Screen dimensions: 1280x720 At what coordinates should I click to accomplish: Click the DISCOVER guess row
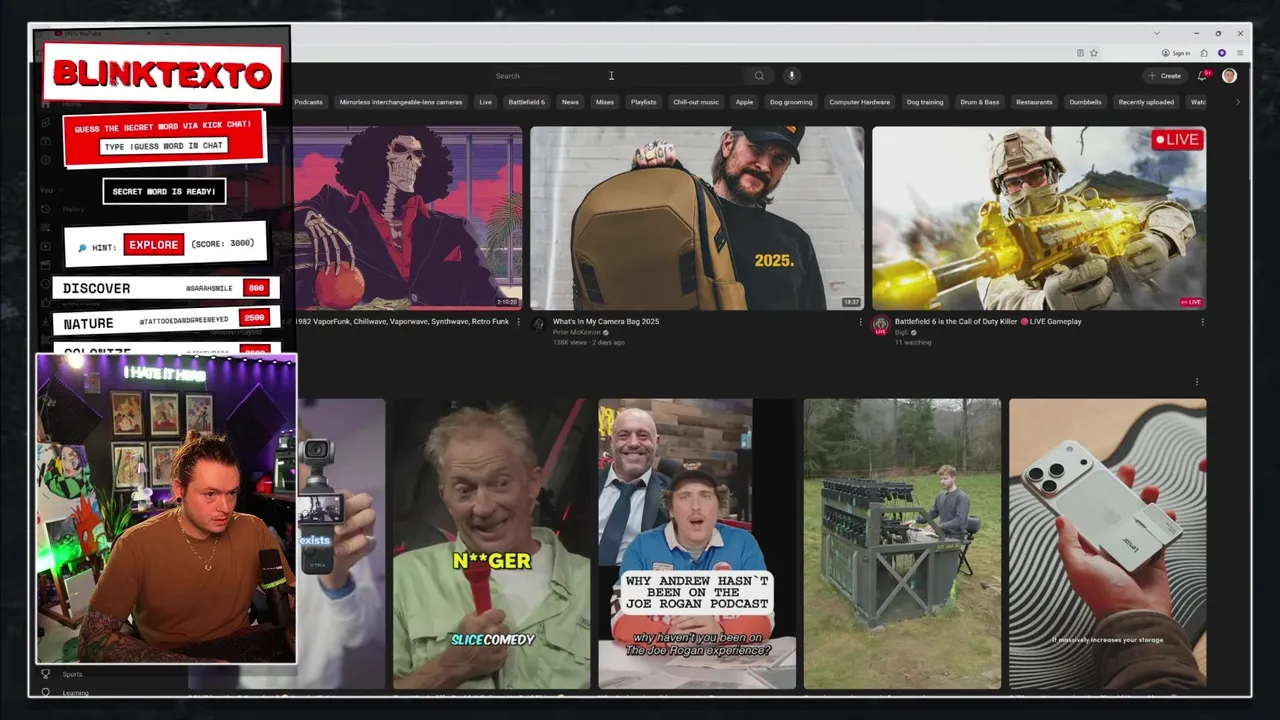pyautogui.click(x=165, y=288)
